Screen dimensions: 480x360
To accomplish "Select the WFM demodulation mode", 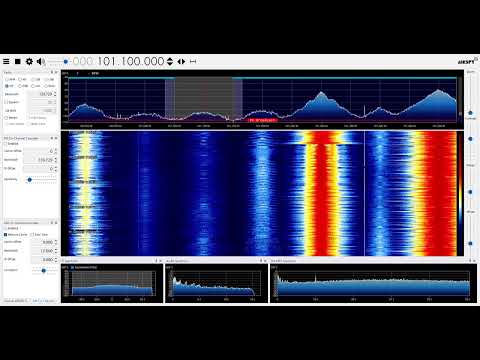I will point(9,86).
